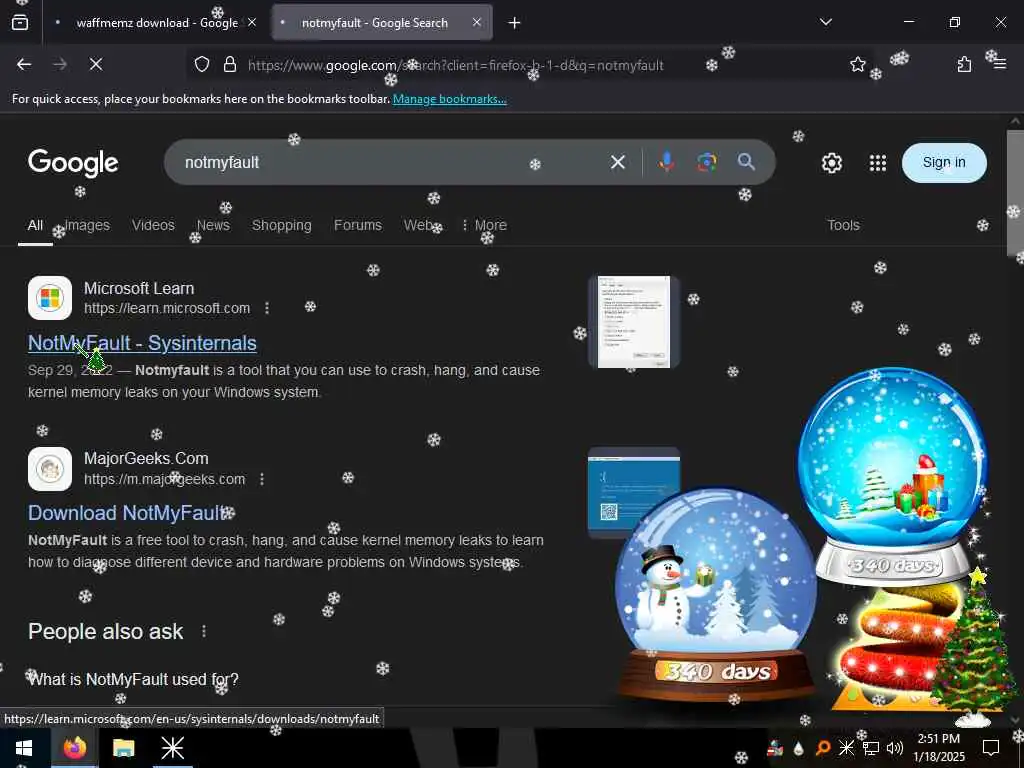Close the notmyfault Google Search tab

(x=477, y=22)
